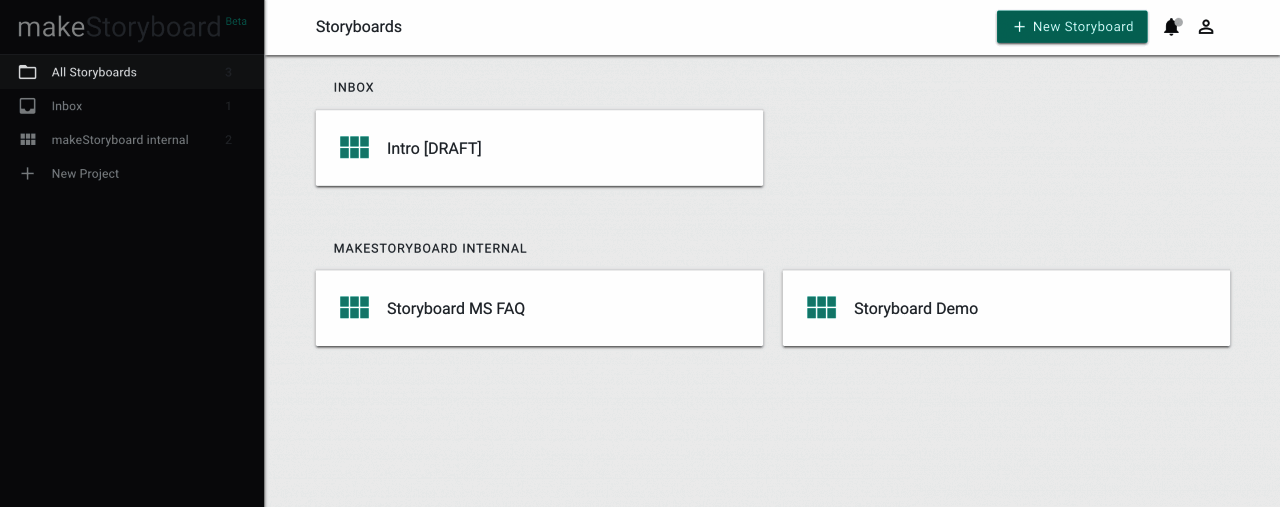Open the Intro [DRAFT] storyboard card
The height and width of the screenshot is (507, 1280).
point(539,148)
